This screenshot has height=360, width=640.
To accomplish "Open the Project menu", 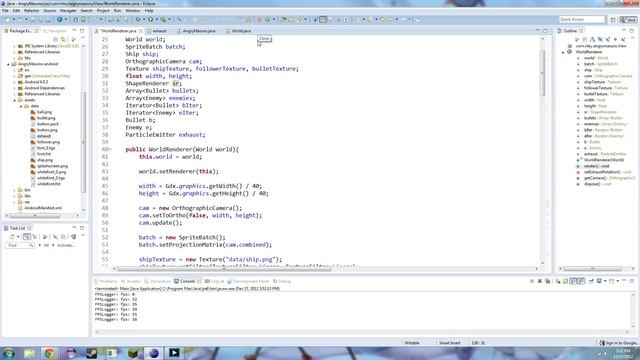I will (x=103, y=11).
